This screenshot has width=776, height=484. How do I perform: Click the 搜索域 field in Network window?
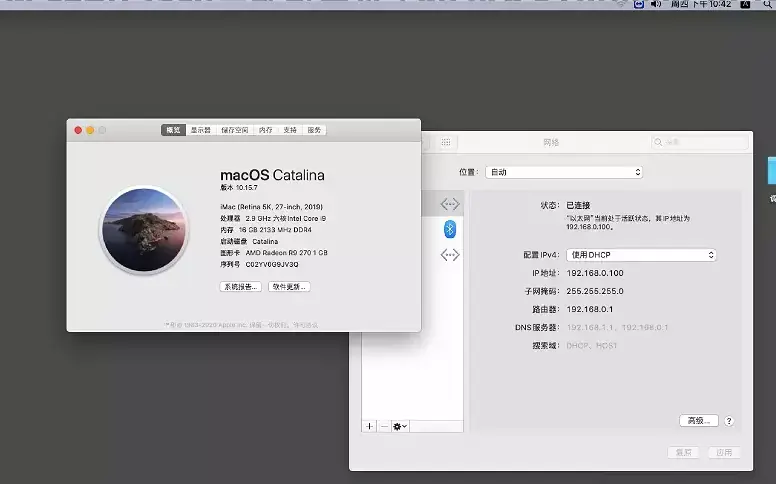tap(592, 346)
